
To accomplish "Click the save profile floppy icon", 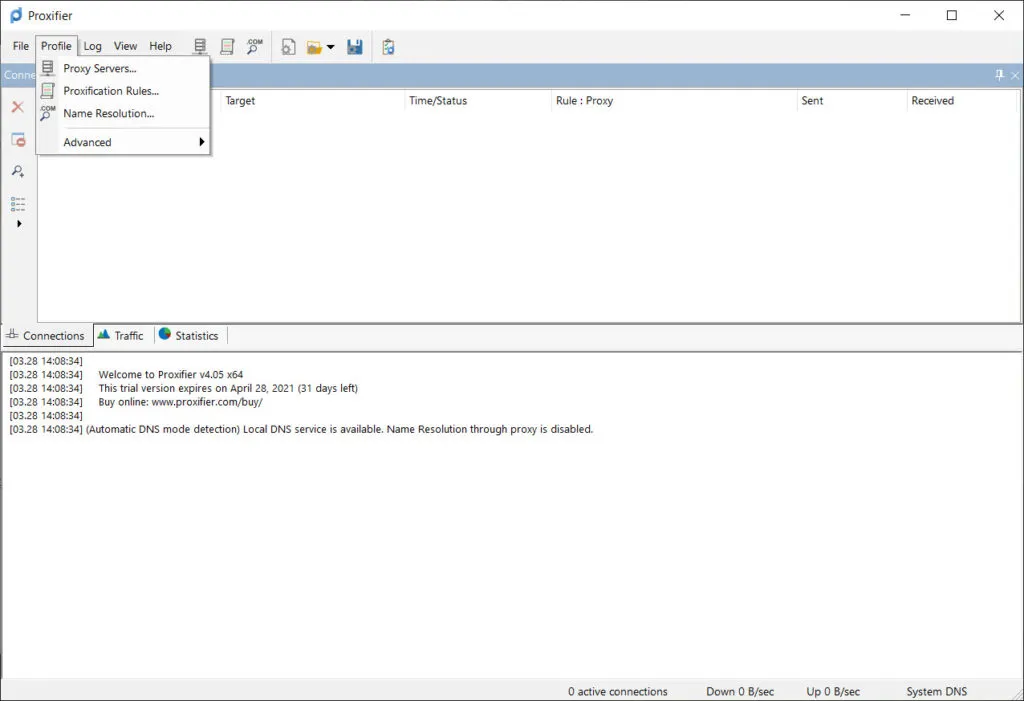I will (355, 47).
